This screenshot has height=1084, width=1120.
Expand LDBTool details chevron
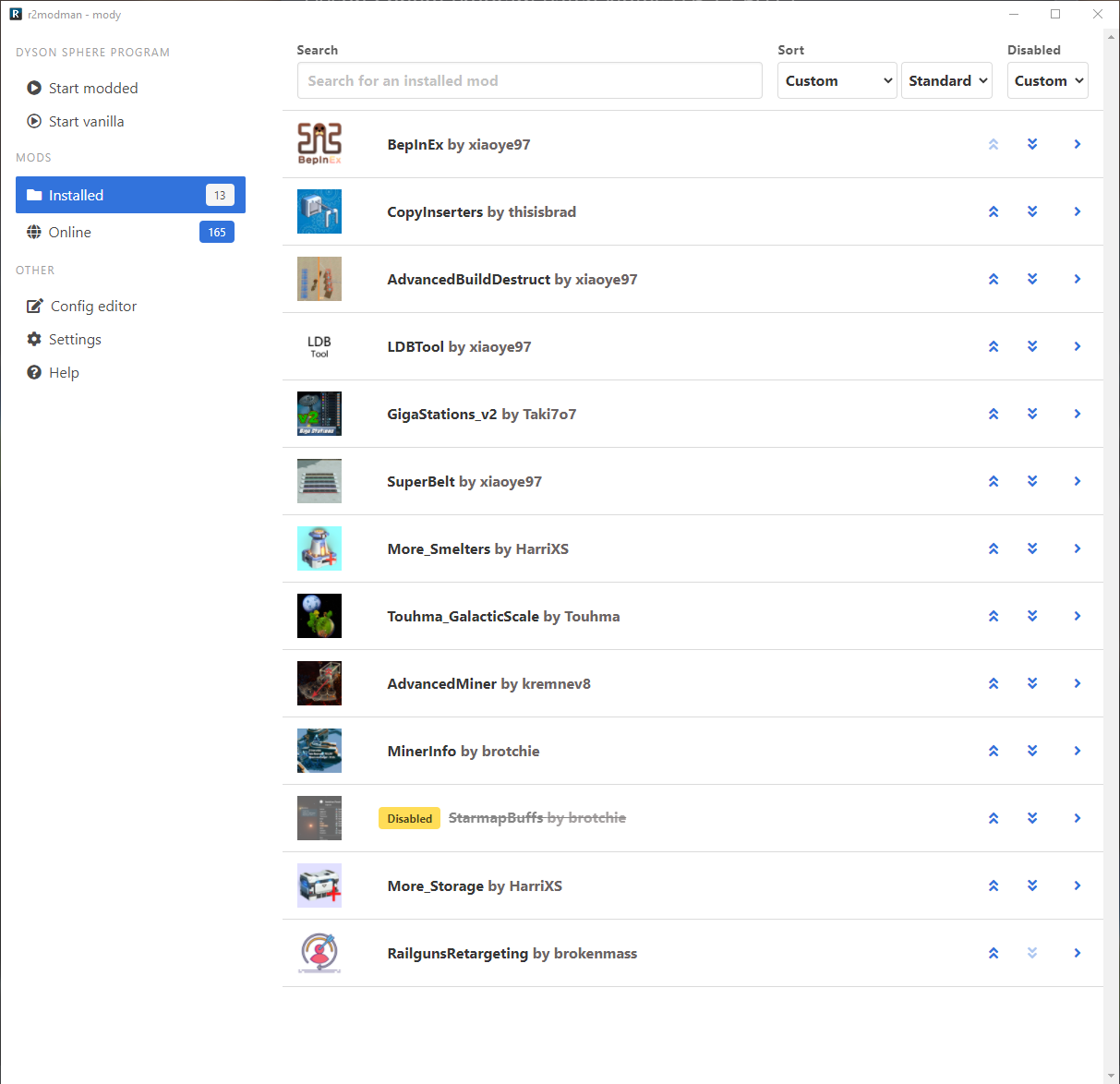click(1078, 346)
